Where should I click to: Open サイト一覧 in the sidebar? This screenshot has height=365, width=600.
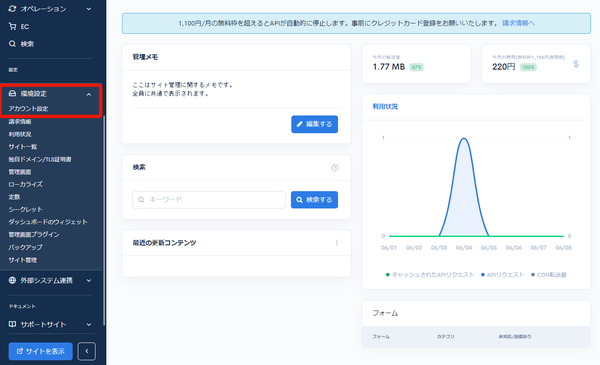23,147
